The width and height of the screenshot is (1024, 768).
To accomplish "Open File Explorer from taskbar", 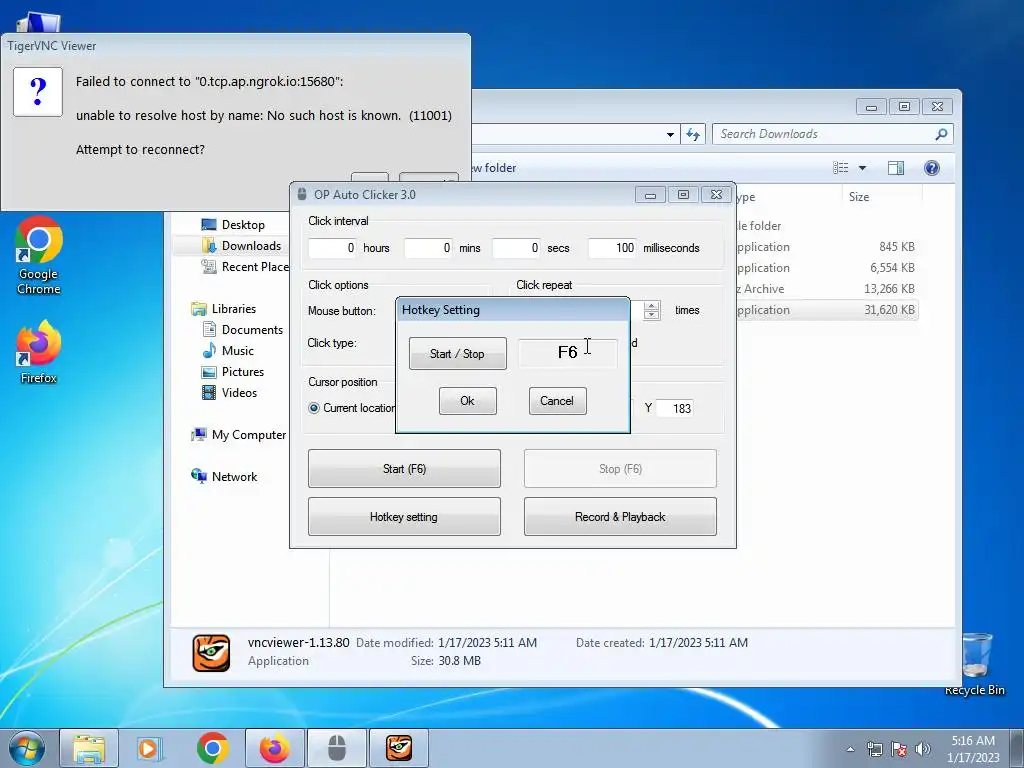I will [89, 748].
